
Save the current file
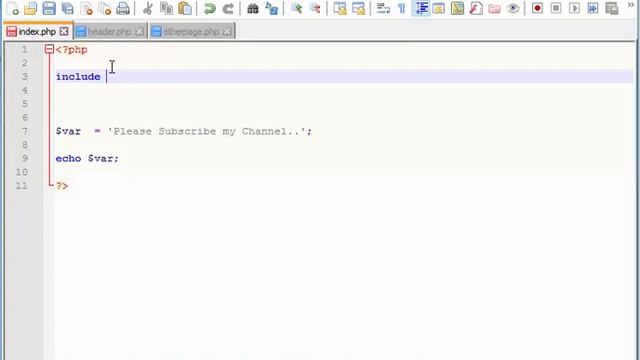pos(49,8)
